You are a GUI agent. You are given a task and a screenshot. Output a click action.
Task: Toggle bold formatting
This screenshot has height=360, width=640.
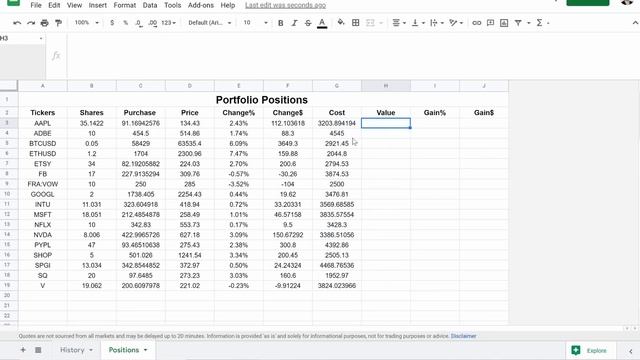tap(280, 23)
